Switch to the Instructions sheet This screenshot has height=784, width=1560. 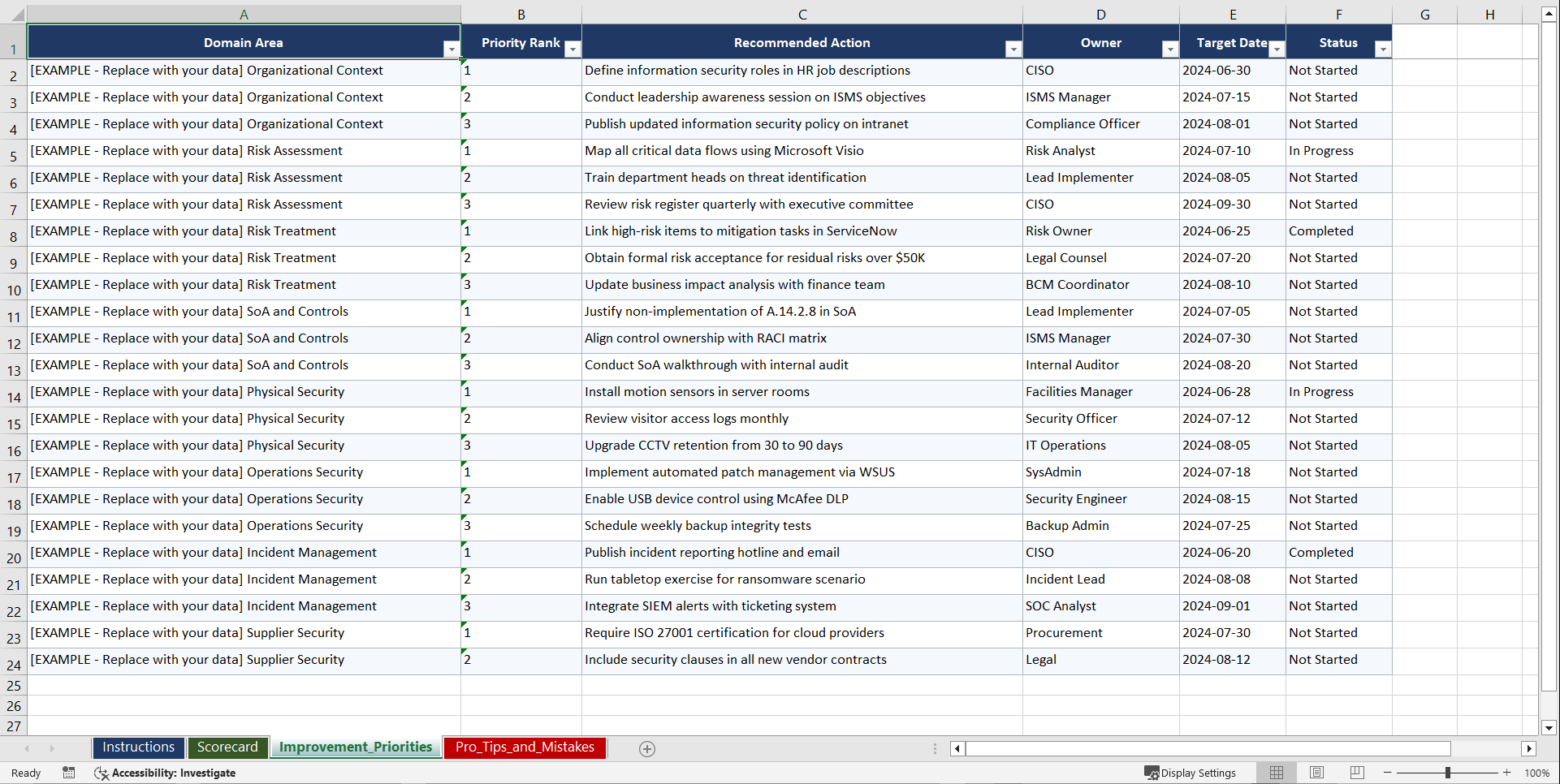click(138, 747)
